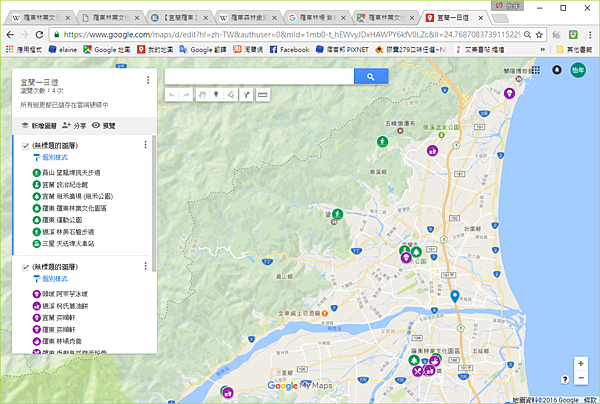Click the address bar URL
The image size is (600, 404).
coord(291,34)
